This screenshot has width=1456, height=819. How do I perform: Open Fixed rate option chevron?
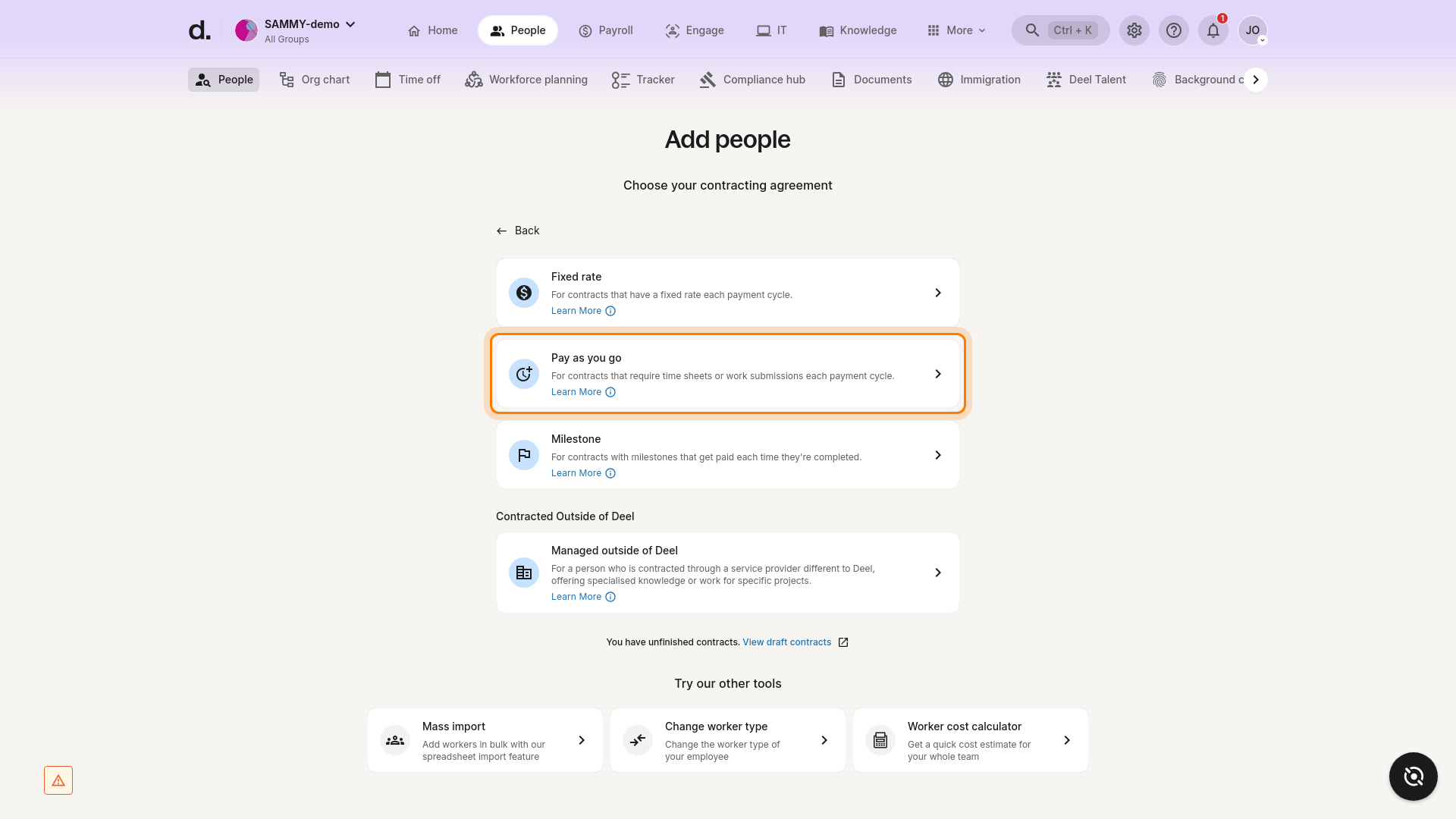tap(938, 293)
